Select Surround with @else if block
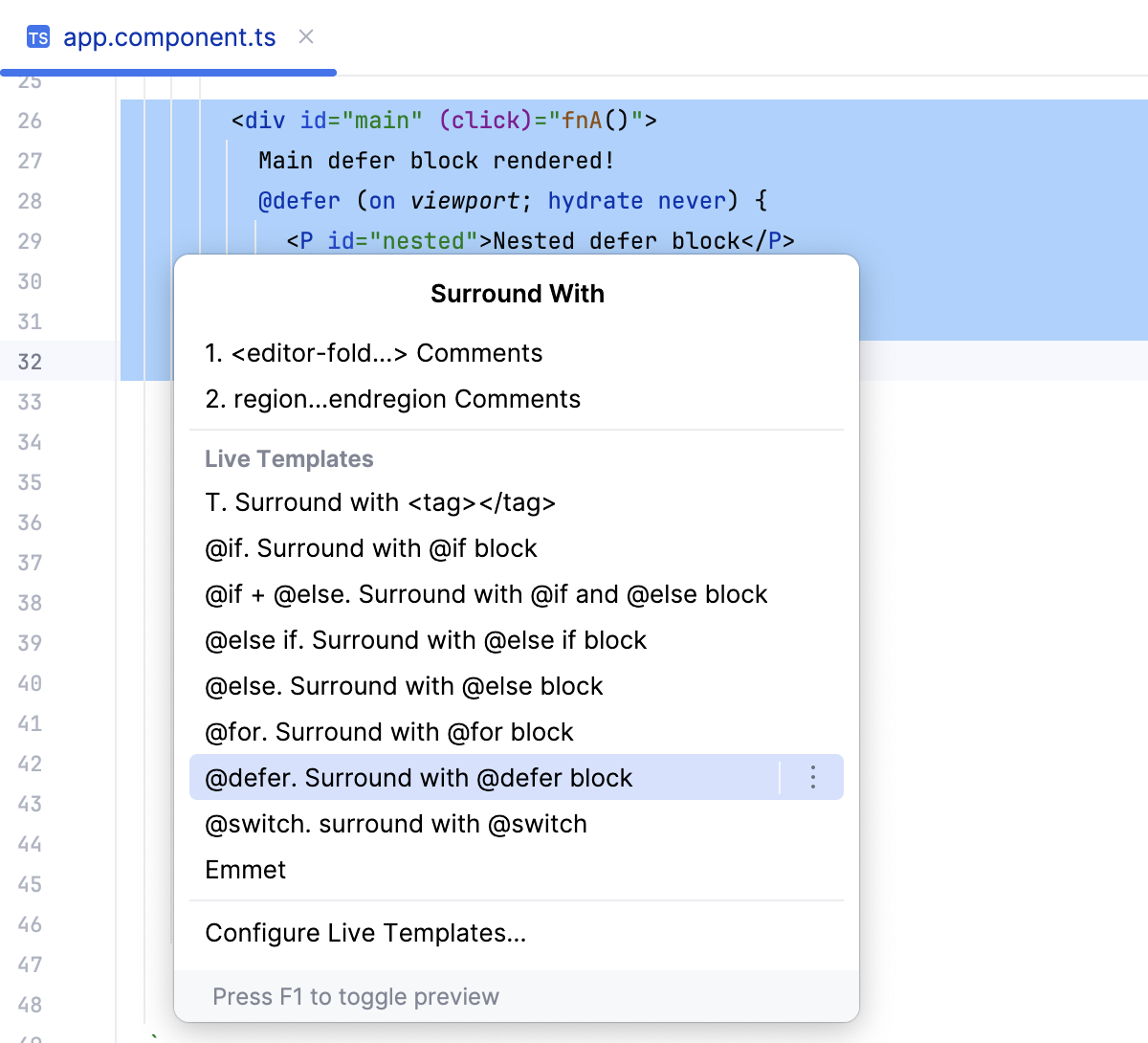The image size is (1148, 1043). [425, 639]
